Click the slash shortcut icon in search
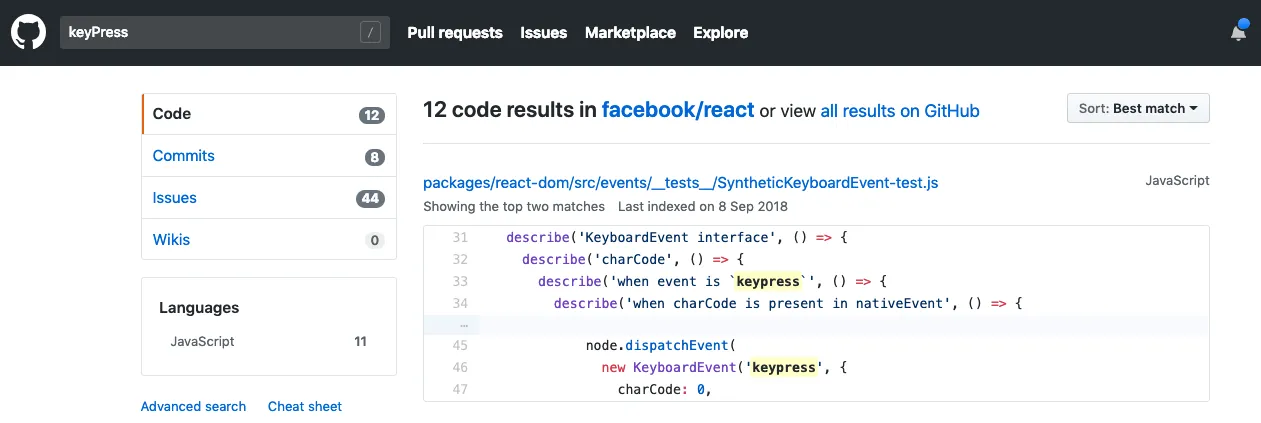Viewport: 1261px width, 423px height. 370,33
